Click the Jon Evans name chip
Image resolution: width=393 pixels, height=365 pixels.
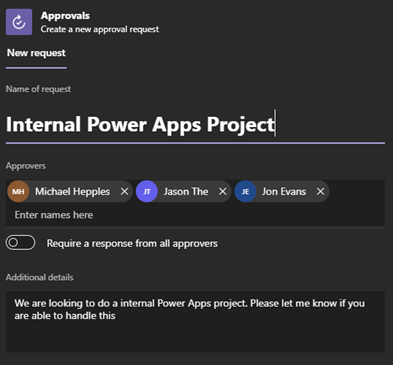(x=282, y=191)
